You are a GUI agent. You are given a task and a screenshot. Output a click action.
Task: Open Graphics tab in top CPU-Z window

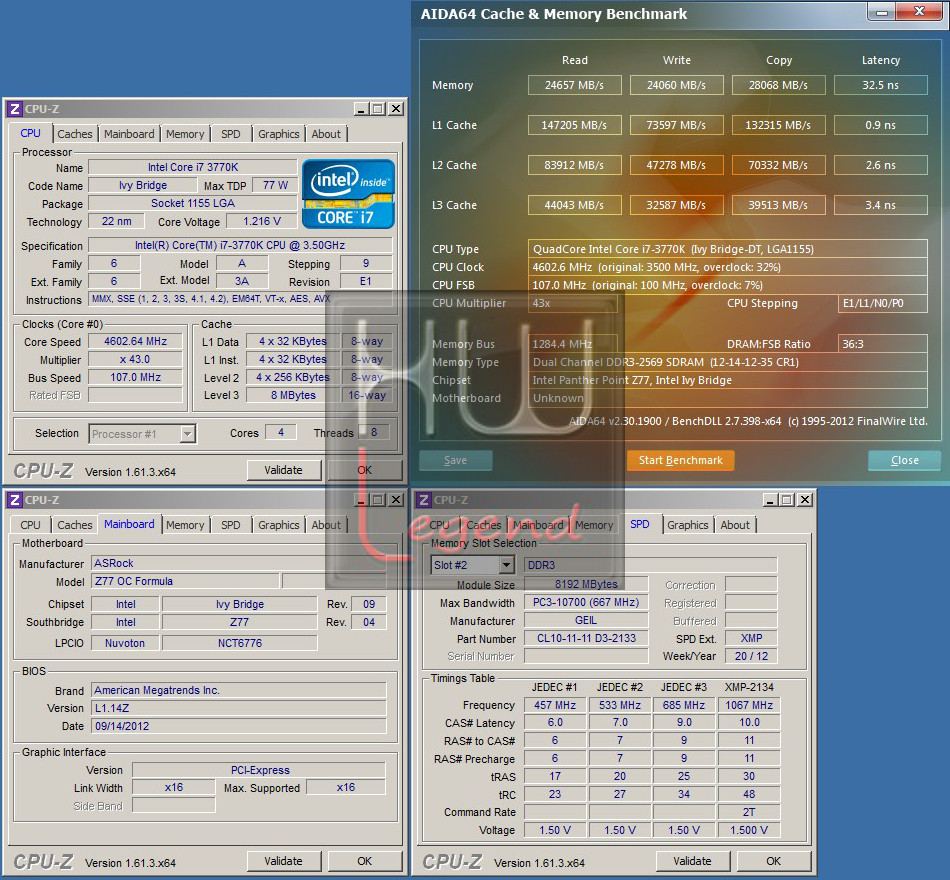tap(279, 134)
